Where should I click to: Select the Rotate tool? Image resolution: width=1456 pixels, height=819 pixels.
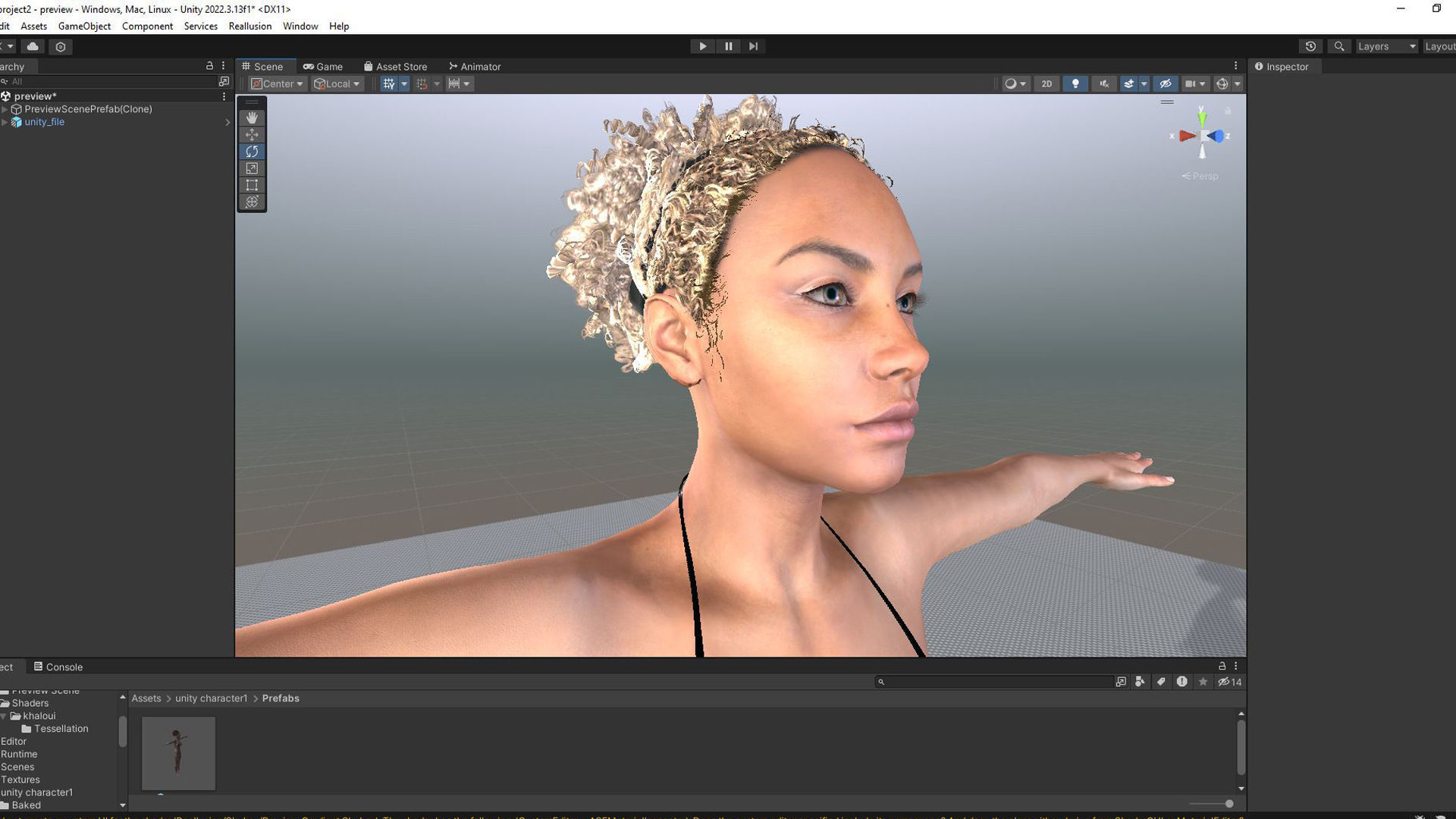(x=252, y=152)
